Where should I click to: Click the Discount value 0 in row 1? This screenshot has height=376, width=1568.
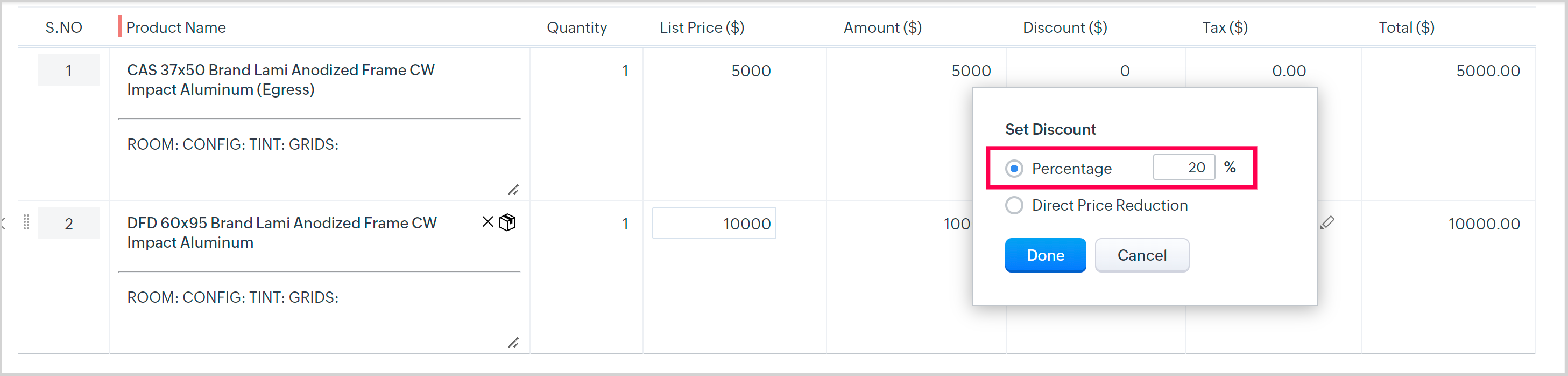coord(1124,71)
